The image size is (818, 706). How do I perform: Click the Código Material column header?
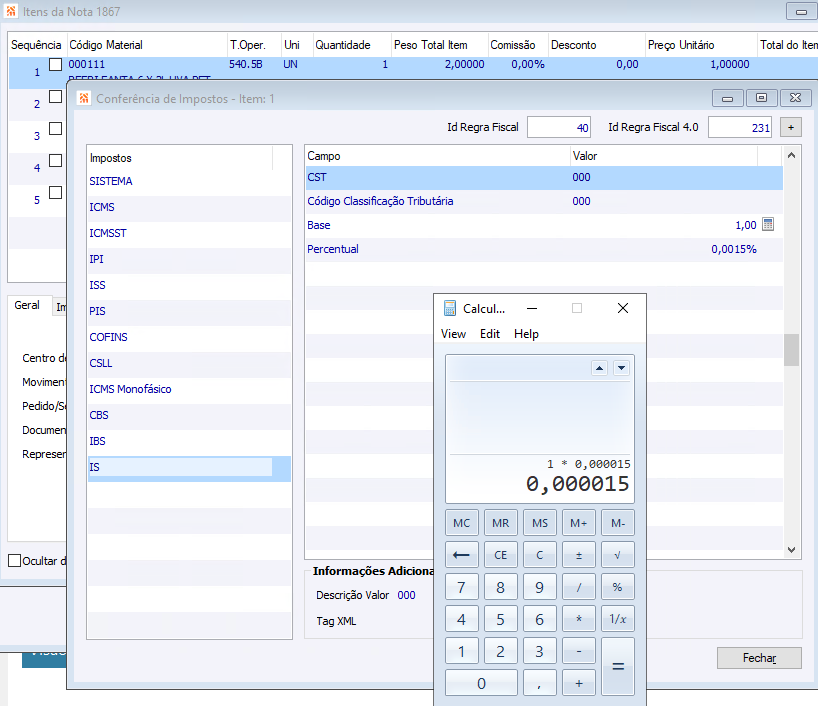[x=148, y=45]
